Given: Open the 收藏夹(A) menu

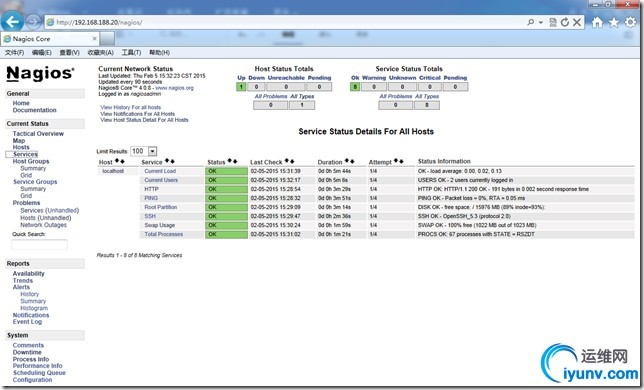Looking at the screenshot, I should coord(100,53).
